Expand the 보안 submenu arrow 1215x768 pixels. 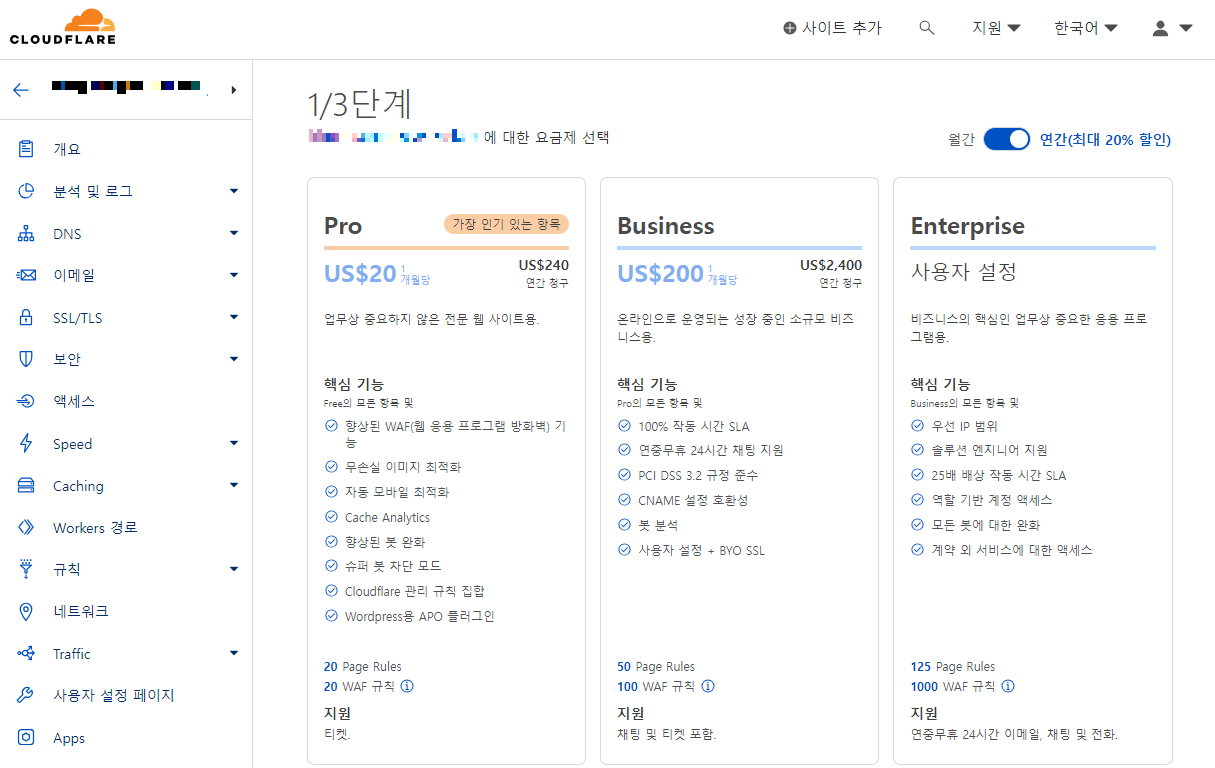point(234,359)
